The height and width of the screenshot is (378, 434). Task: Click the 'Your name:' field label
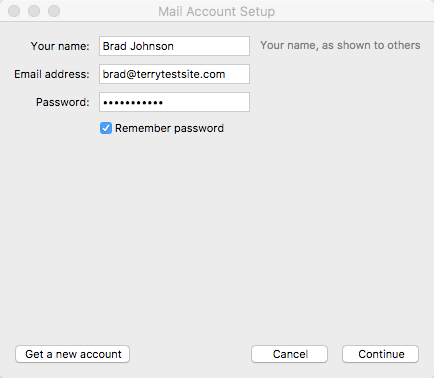pyautogui.click(x=60, y=46)
